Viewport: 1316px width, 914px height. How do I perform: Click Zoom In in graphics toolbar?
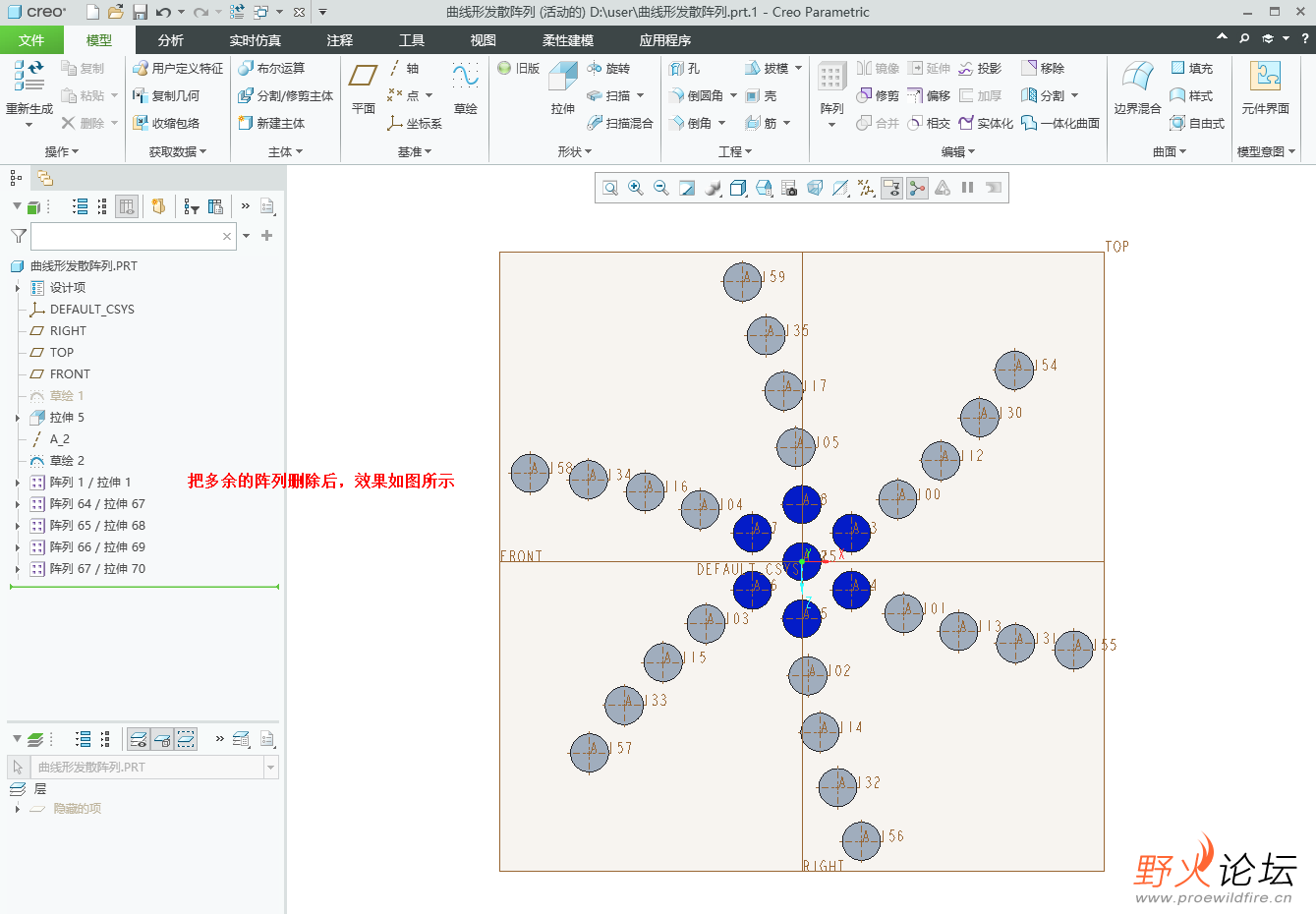(636, 188)
